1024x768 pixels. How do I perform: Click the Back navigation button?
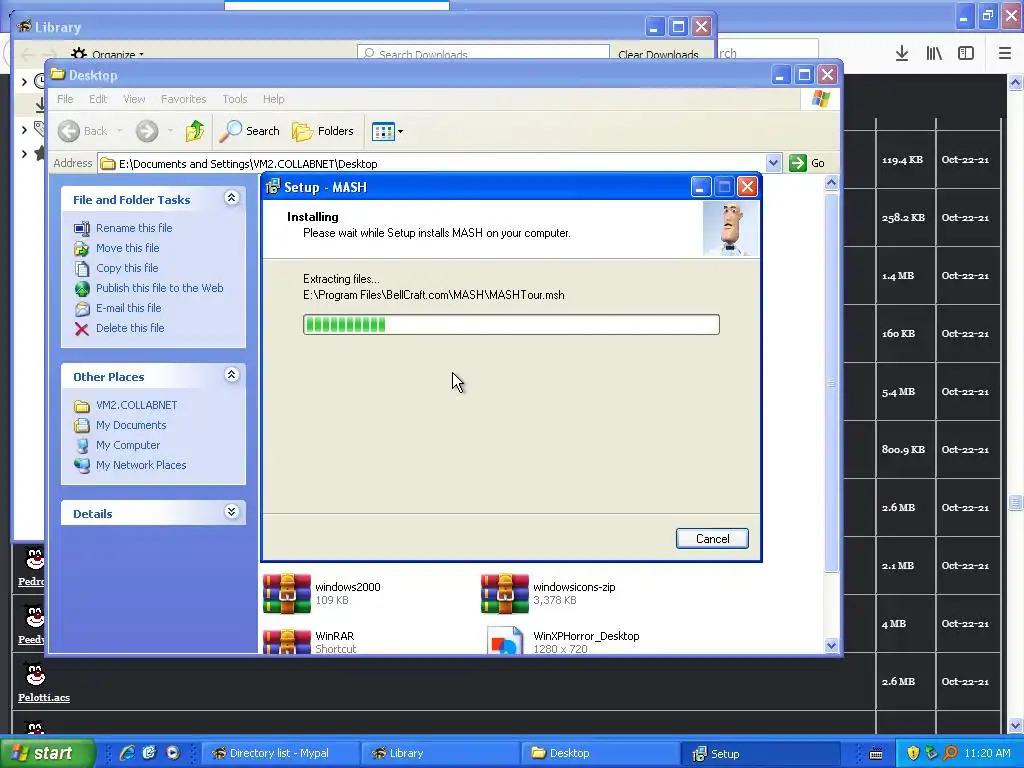coord(82,131)
